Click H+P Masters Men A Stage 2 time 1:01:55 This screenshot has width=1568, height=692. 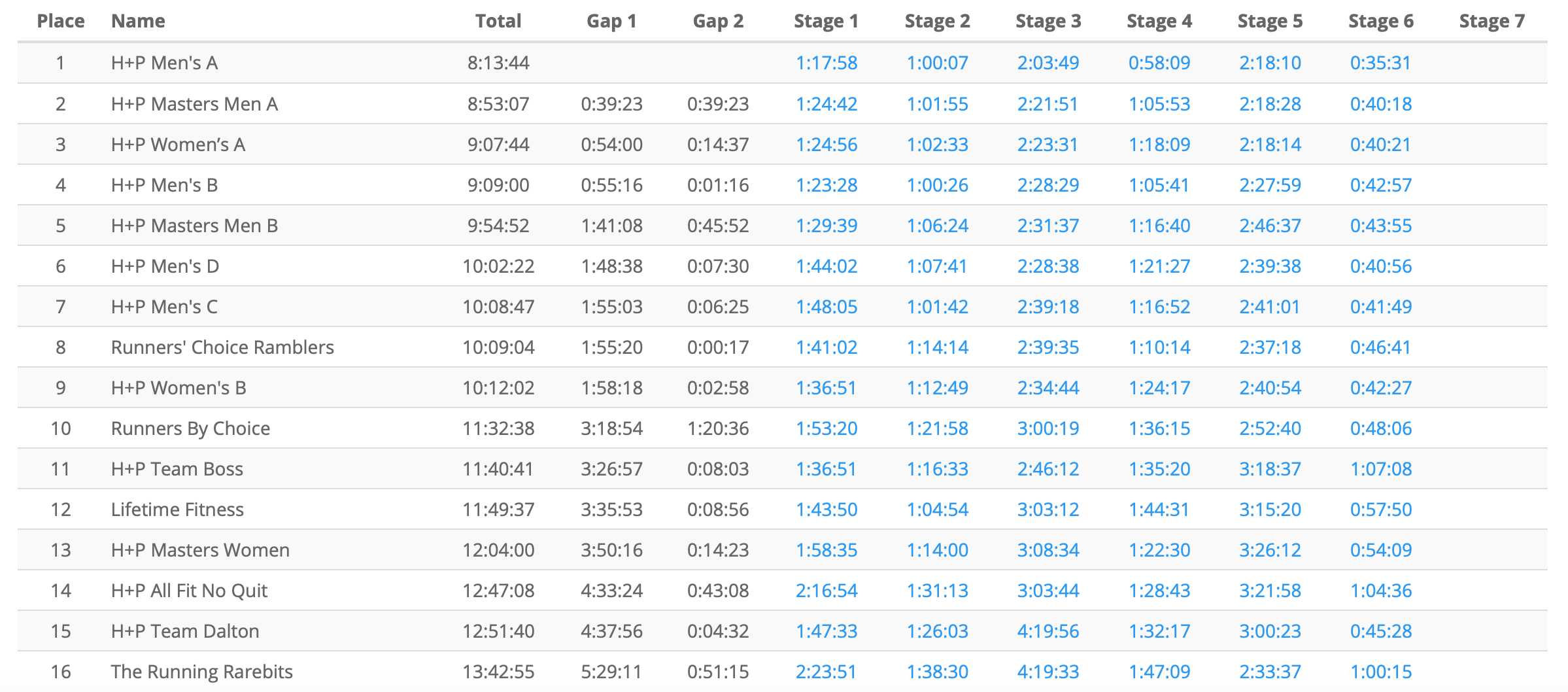[x=937, y=104]
